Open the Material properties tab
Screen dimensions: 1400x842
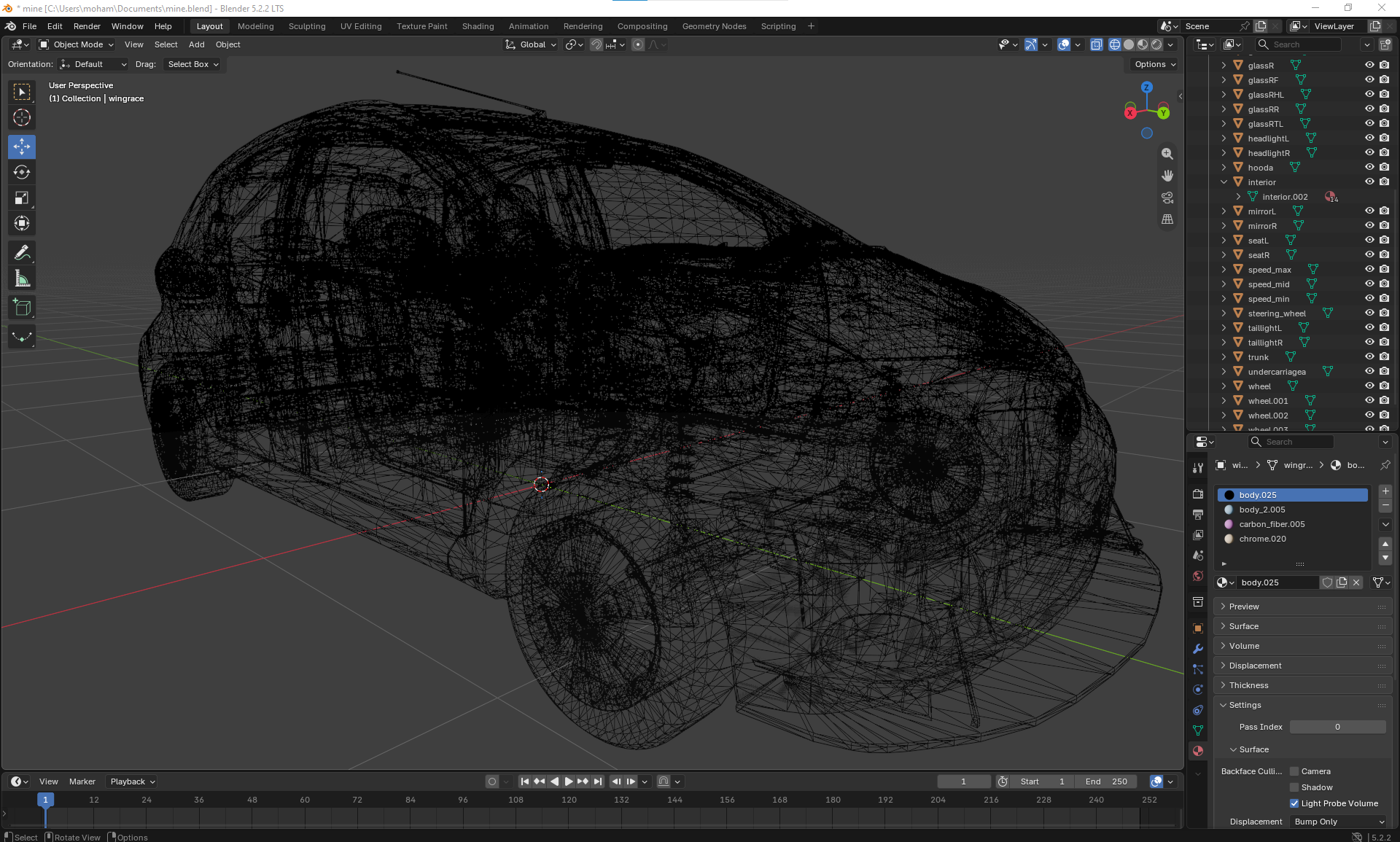tap(1197, 751)
